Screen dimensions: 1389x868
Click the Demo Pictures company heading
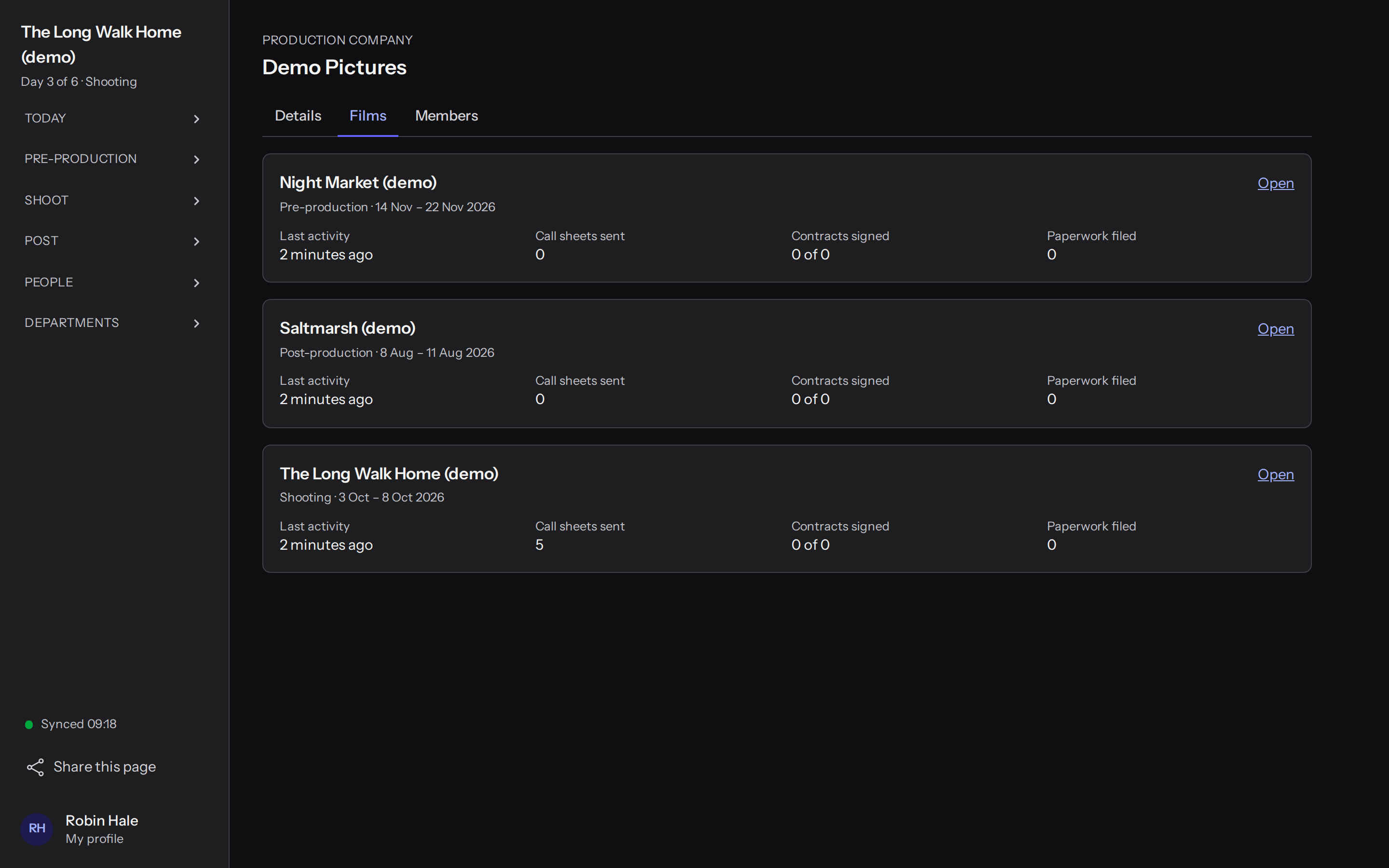click(x=334, y=67)
